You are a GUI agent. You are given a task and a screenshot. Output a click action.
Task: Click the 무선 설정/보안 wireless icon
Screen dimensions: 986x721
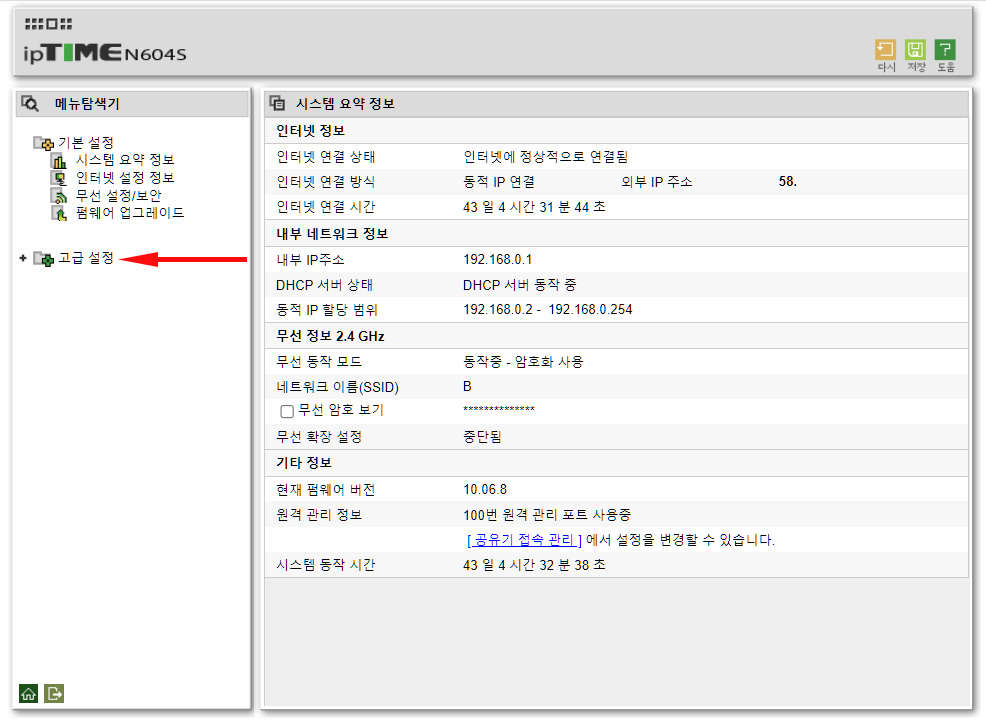click(59, 196)
